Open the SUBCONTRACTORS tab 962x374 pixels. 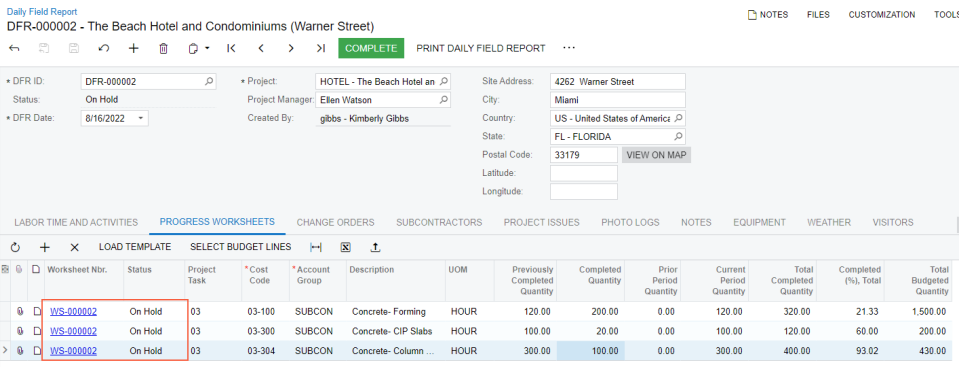pyautogui.click(x=439, y=223)
